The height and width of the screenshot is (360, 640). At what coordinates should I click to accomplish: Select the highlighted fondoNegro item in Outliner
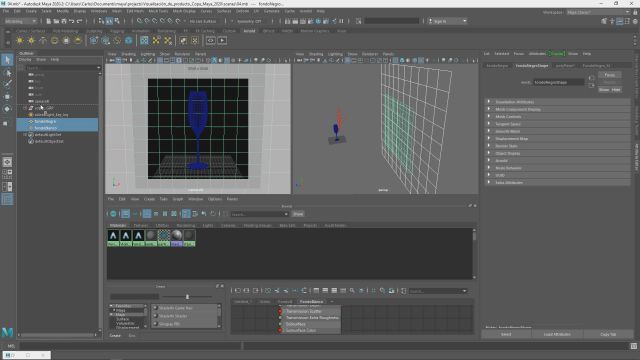57,121
